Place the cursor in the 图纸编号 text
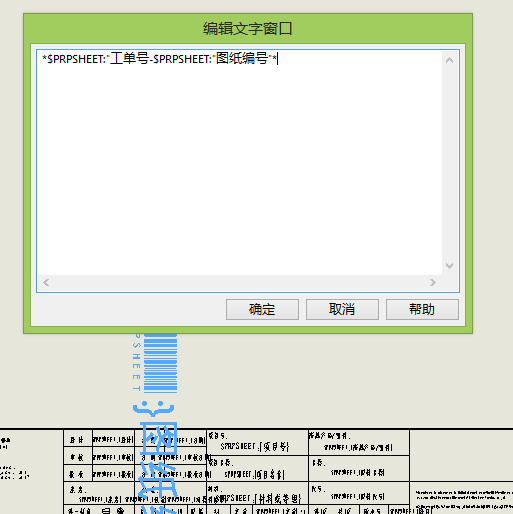 (x=242, y=59)
